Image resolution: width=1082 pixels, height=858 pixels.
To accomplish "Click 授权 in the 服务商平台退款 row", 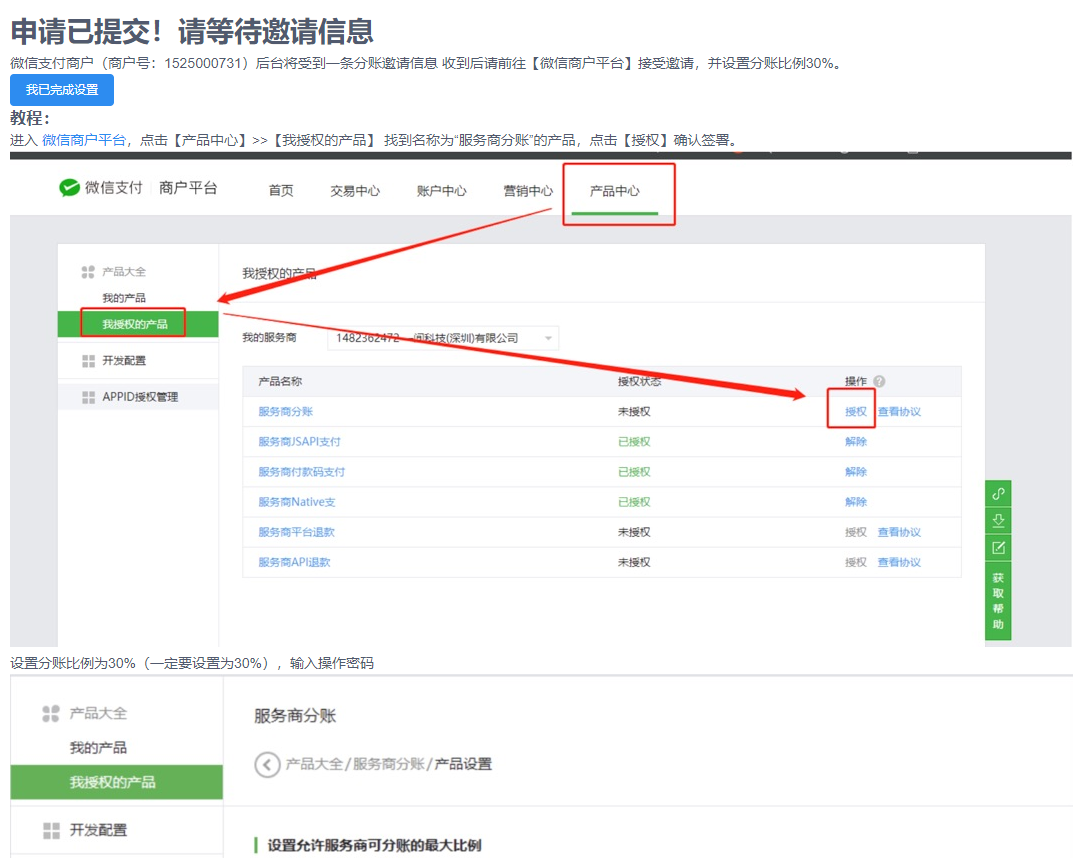I will point(856,532).
